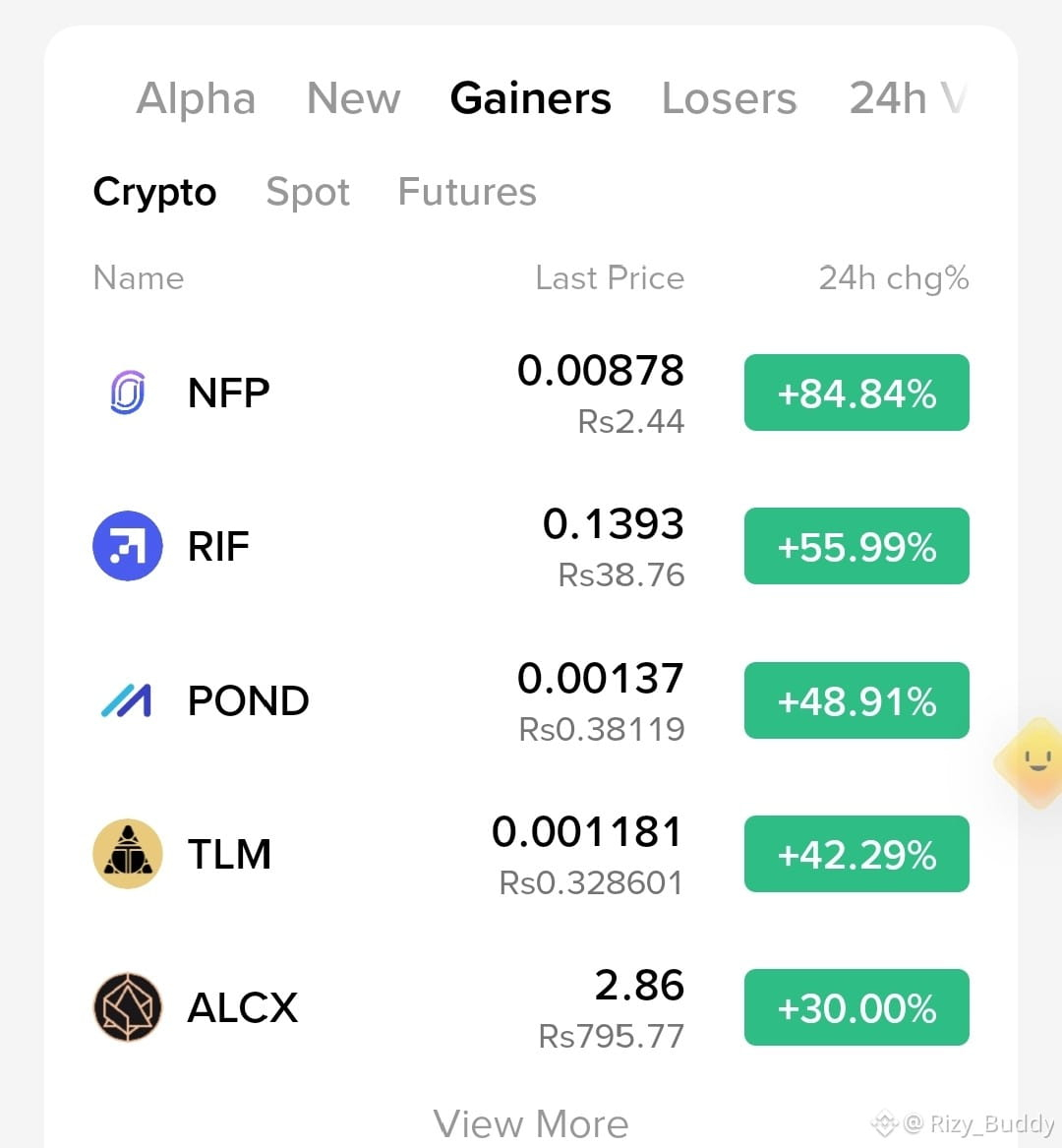The image size is (1062, 1148).
Task: Tap the POND +48.91% change badge
Action: (856, 700)
